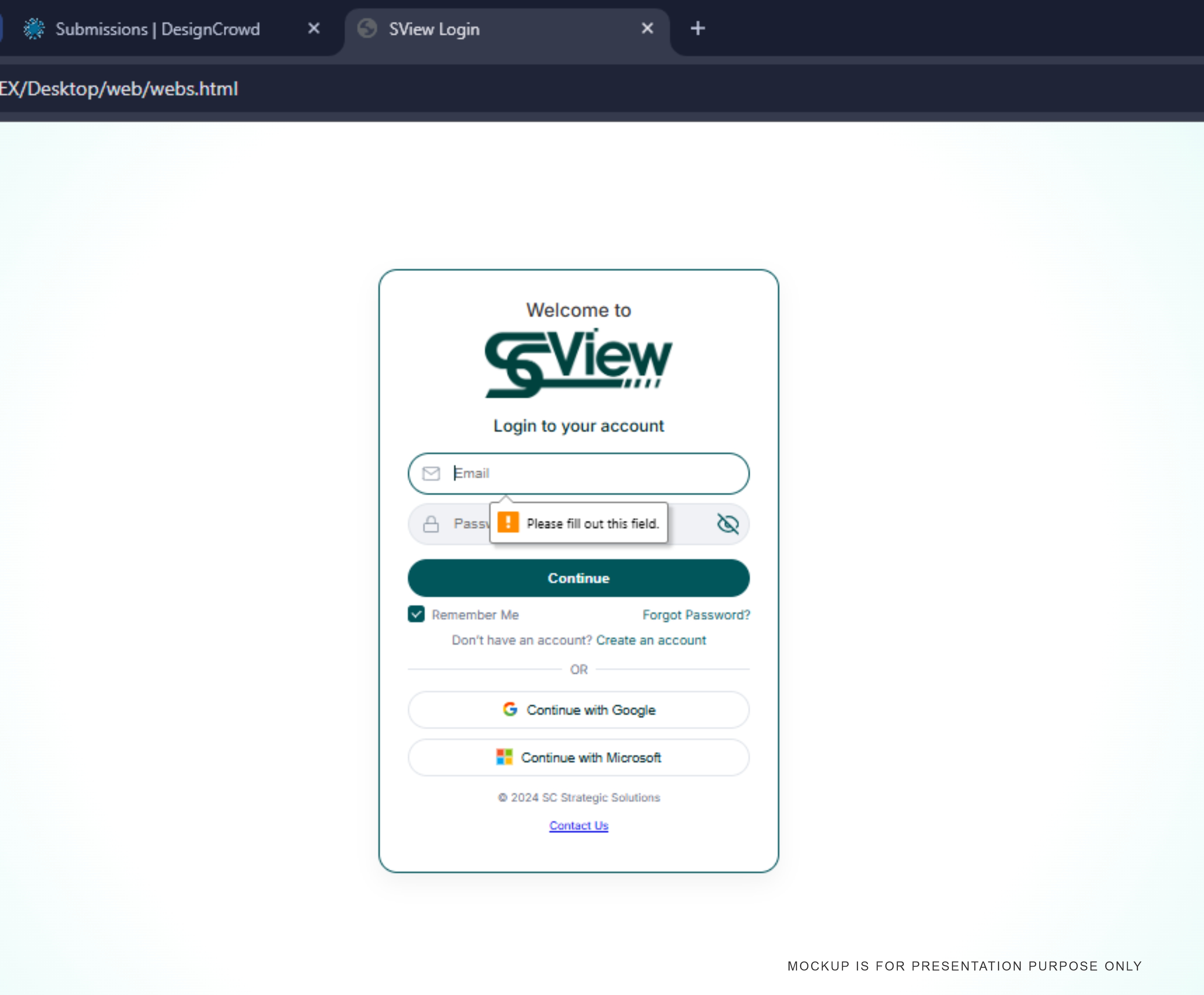1204x995 pixels.
Task: Focus the Email input field
Action: click(x=578, y=474)
